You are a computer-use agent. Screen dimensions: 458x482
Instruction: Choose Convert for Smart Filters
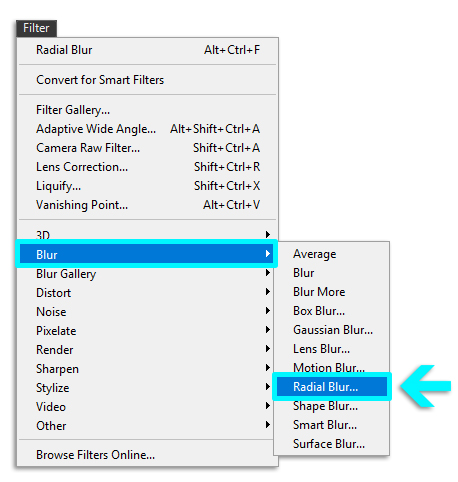click(x=148, y=80)
